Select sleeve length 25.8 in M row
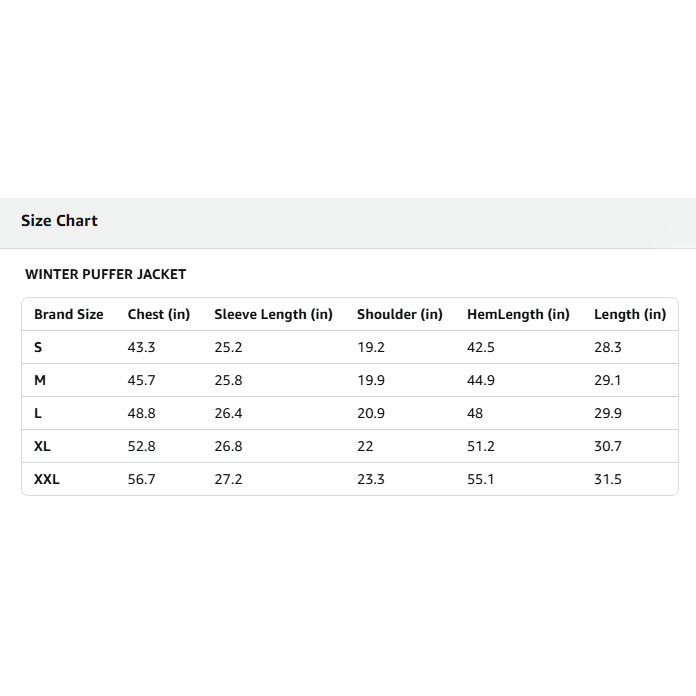Screen dimensions: 696x696 pos(228,380)
